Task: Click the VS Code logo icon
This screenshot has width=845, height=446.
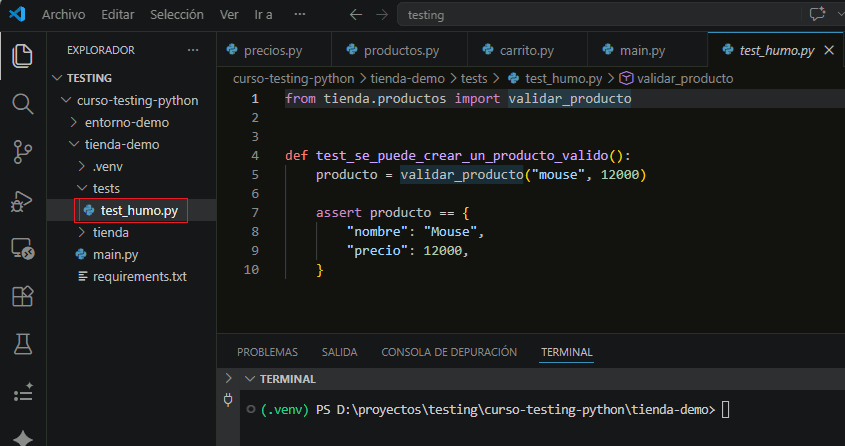Action: click(17, 14)
